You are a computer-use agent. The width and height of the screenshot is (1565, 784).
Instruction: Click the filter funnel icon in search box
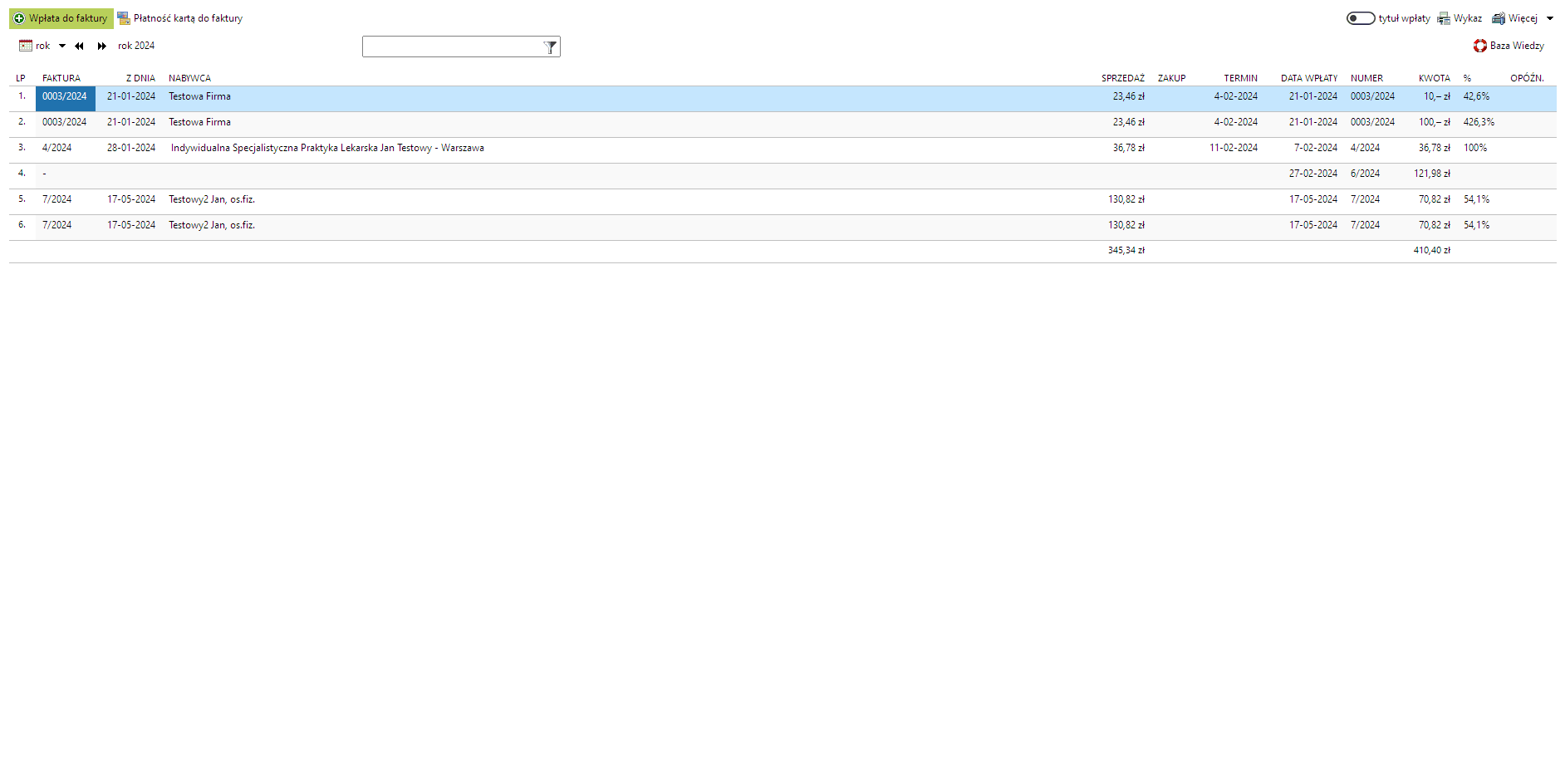click(x=550, y=47)
